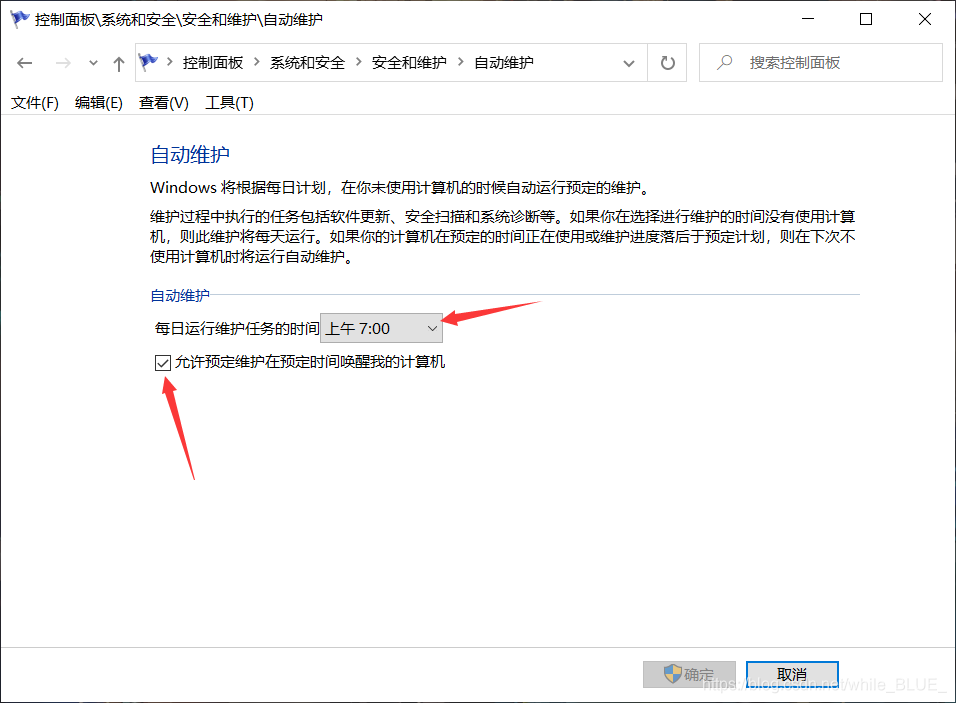
Task: Select 自动维护 in the address breadcrumb
Action: [x=504, y=63]
